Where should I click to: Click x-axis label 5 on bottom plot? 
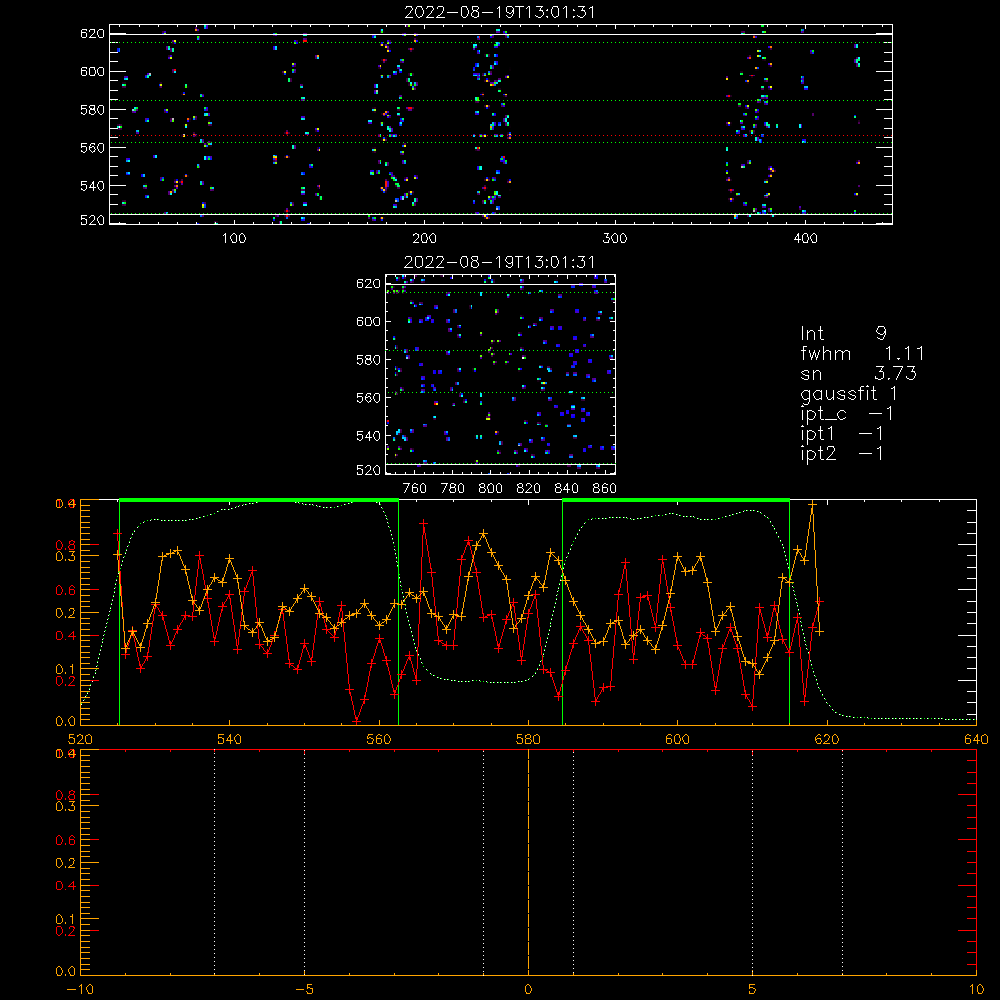point(753,989)
